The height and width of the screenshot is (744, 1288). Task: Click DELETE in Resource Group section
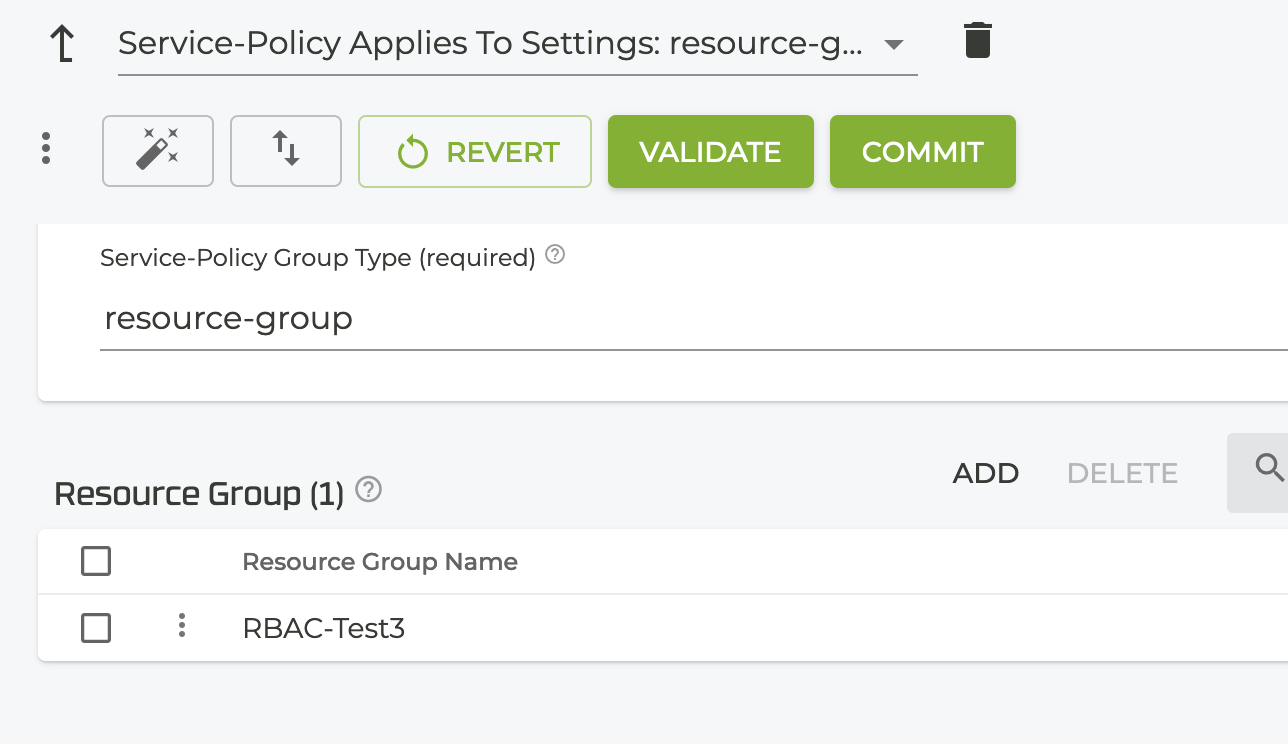(x=1122, y=473)
